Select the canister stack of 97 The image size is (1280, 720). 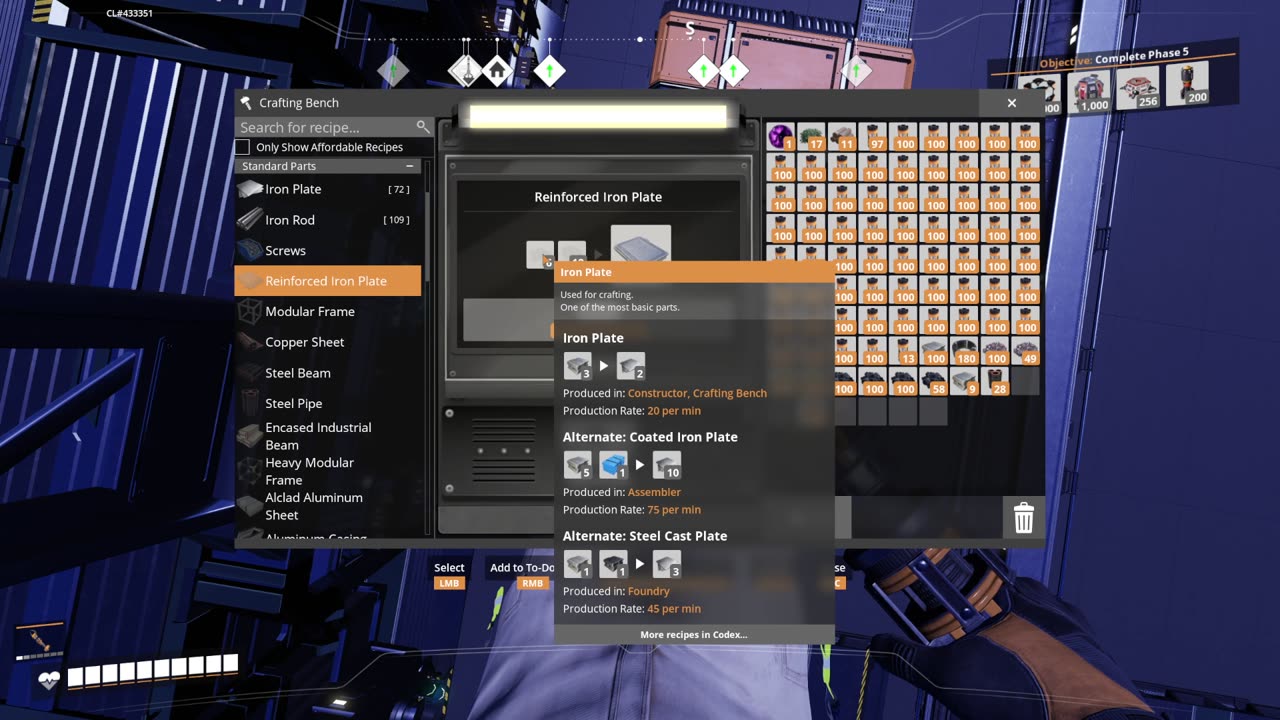coord(873,137)
